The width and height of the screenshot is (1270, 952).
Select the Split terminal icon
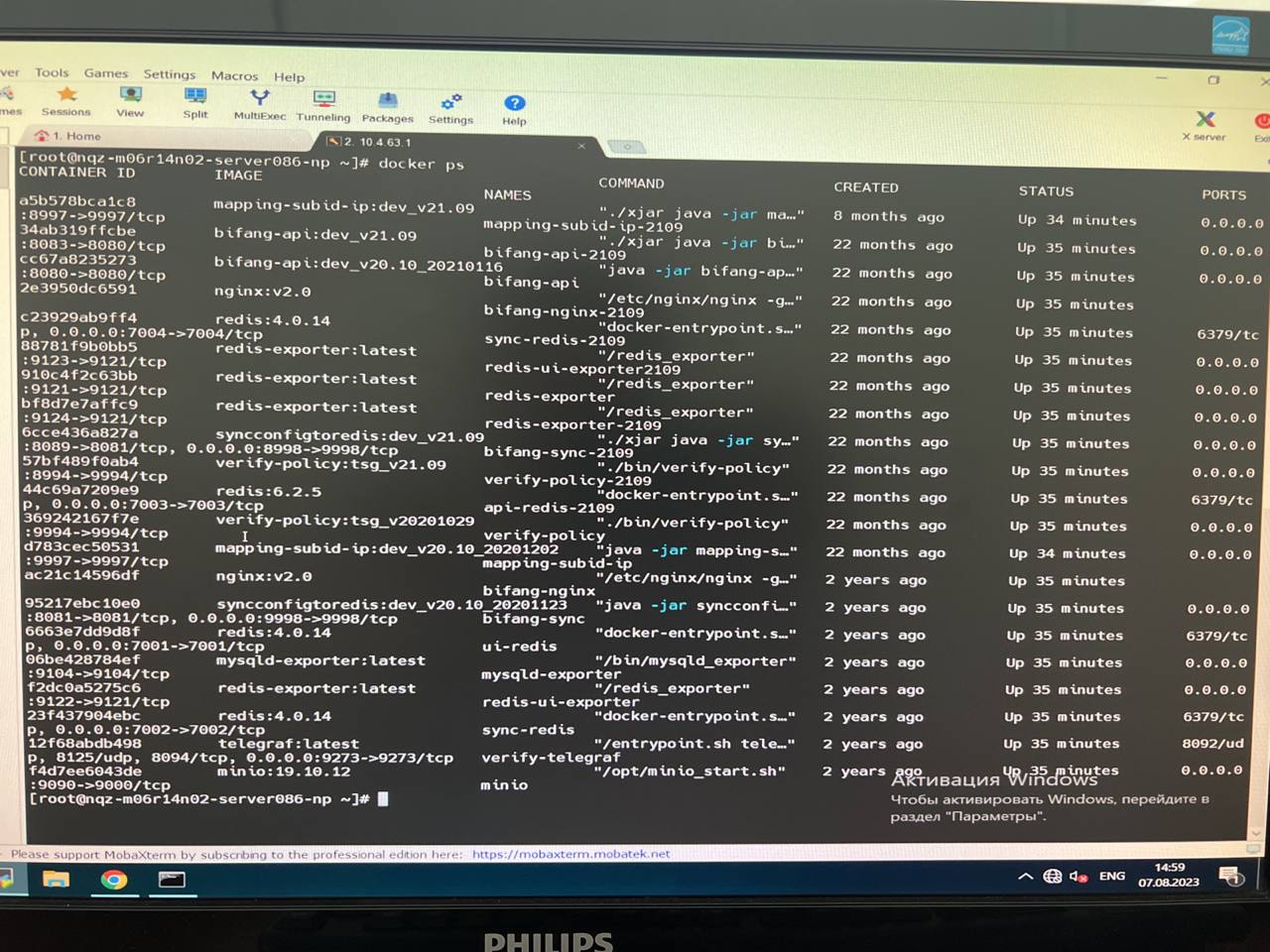pos(194,104)
